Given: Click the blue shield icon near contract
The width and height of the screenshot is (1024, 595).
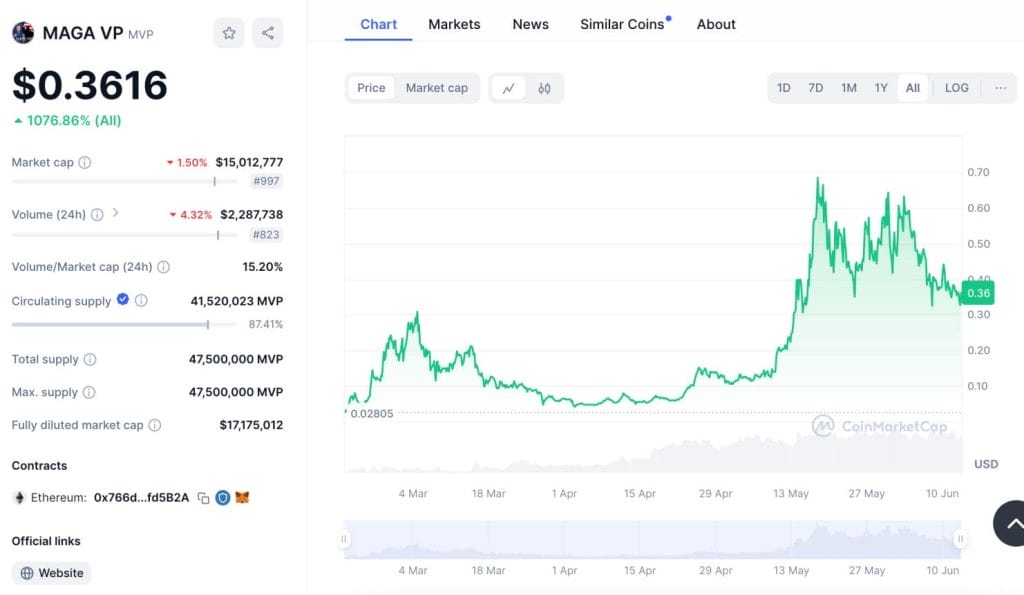Looking at the screenshot, I should tap(223, 498).
